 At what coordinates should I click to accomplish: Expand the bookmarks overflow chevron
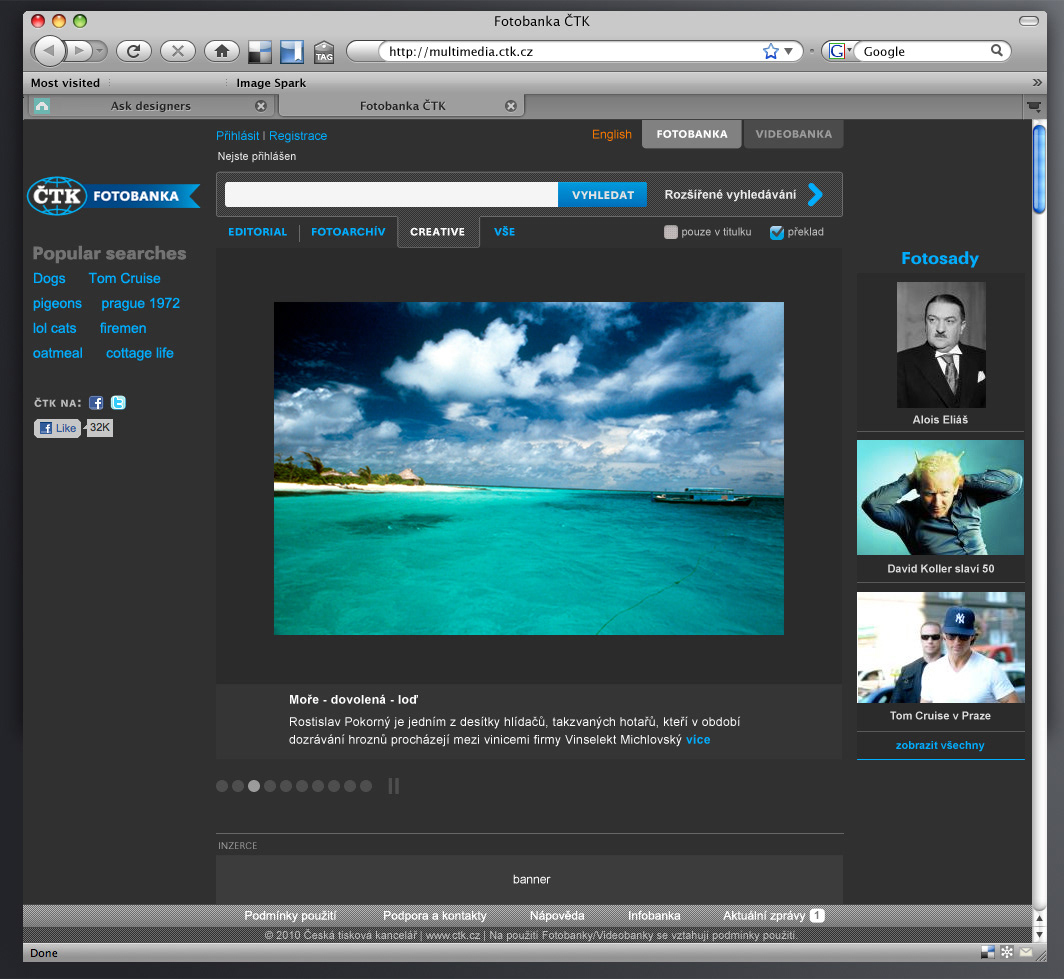tap(1037, 83)
